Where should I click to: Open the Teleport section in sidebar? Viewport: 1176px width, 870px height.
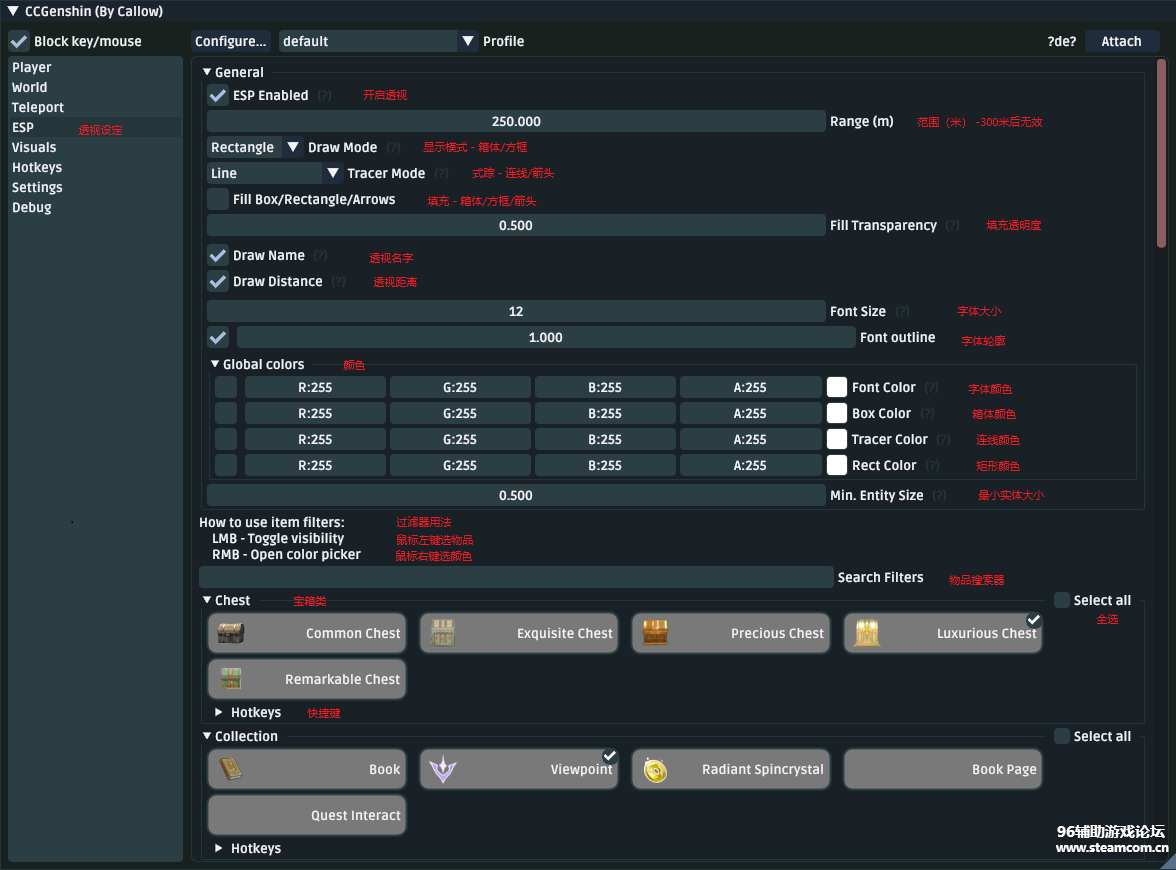pos(38,107)
